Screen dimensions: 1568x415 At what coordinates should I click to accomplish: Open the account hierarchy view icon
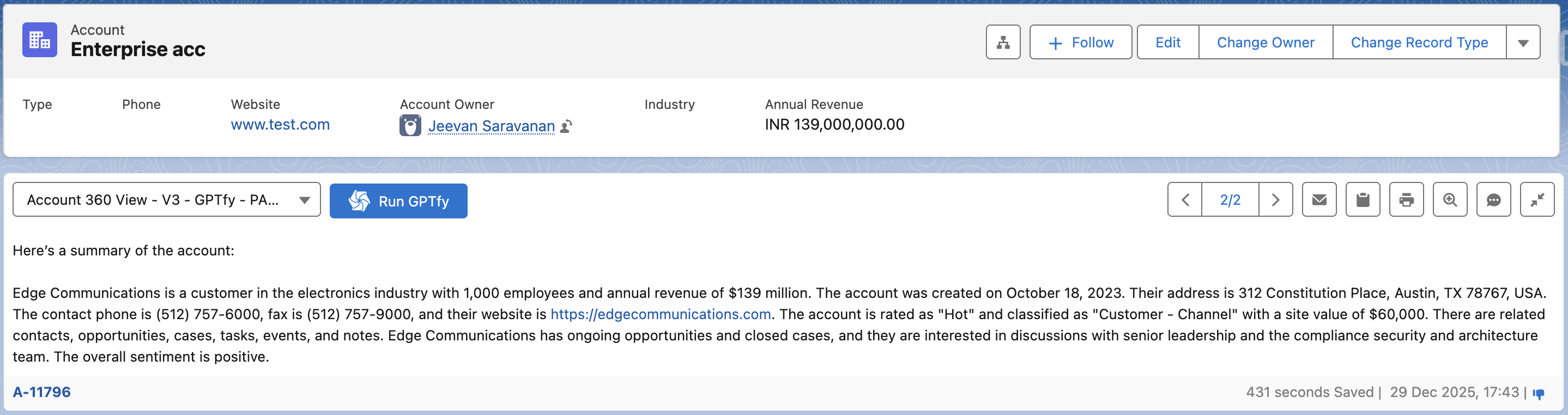pyautogui.click(x=1002, y=42)
